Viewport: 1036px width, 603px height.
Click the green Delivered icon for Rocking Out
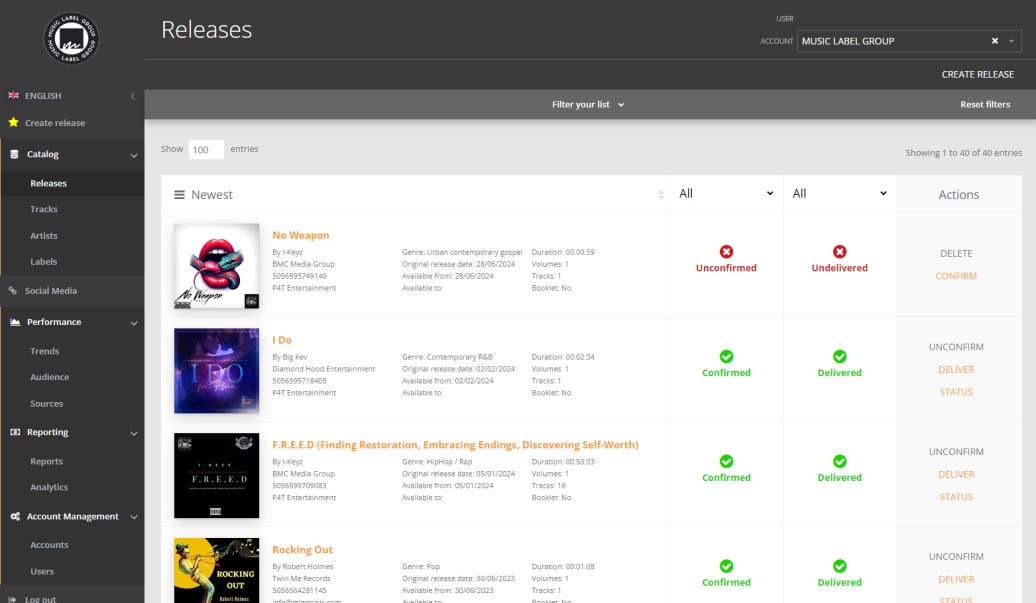click(839, 567)
